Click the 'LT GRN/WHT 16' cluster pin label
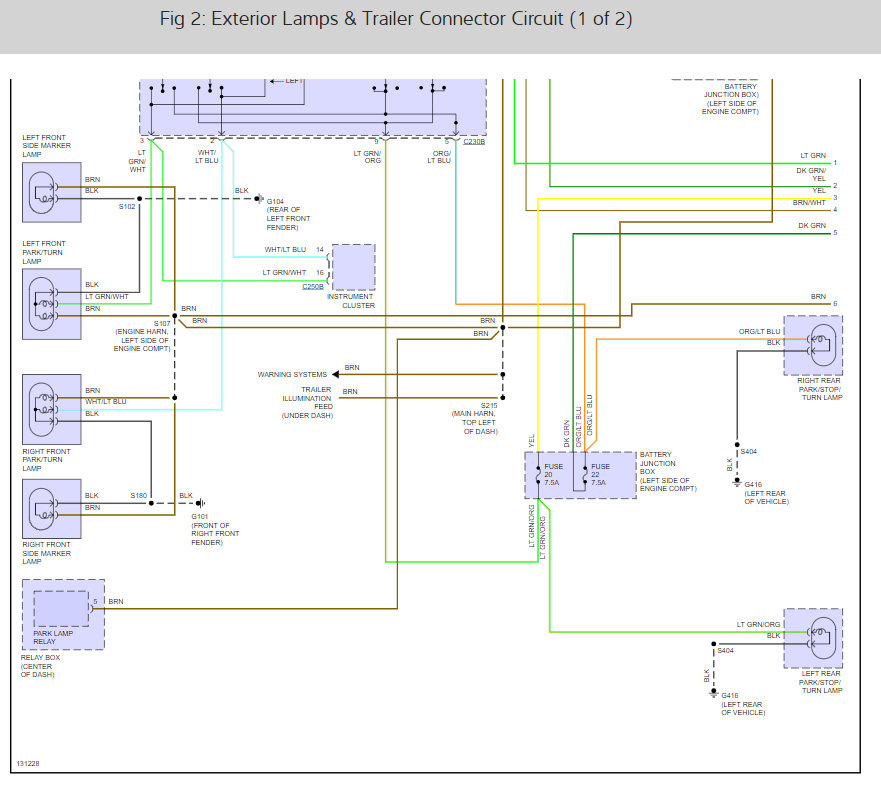The image size is (881, 789). point(293,273)
